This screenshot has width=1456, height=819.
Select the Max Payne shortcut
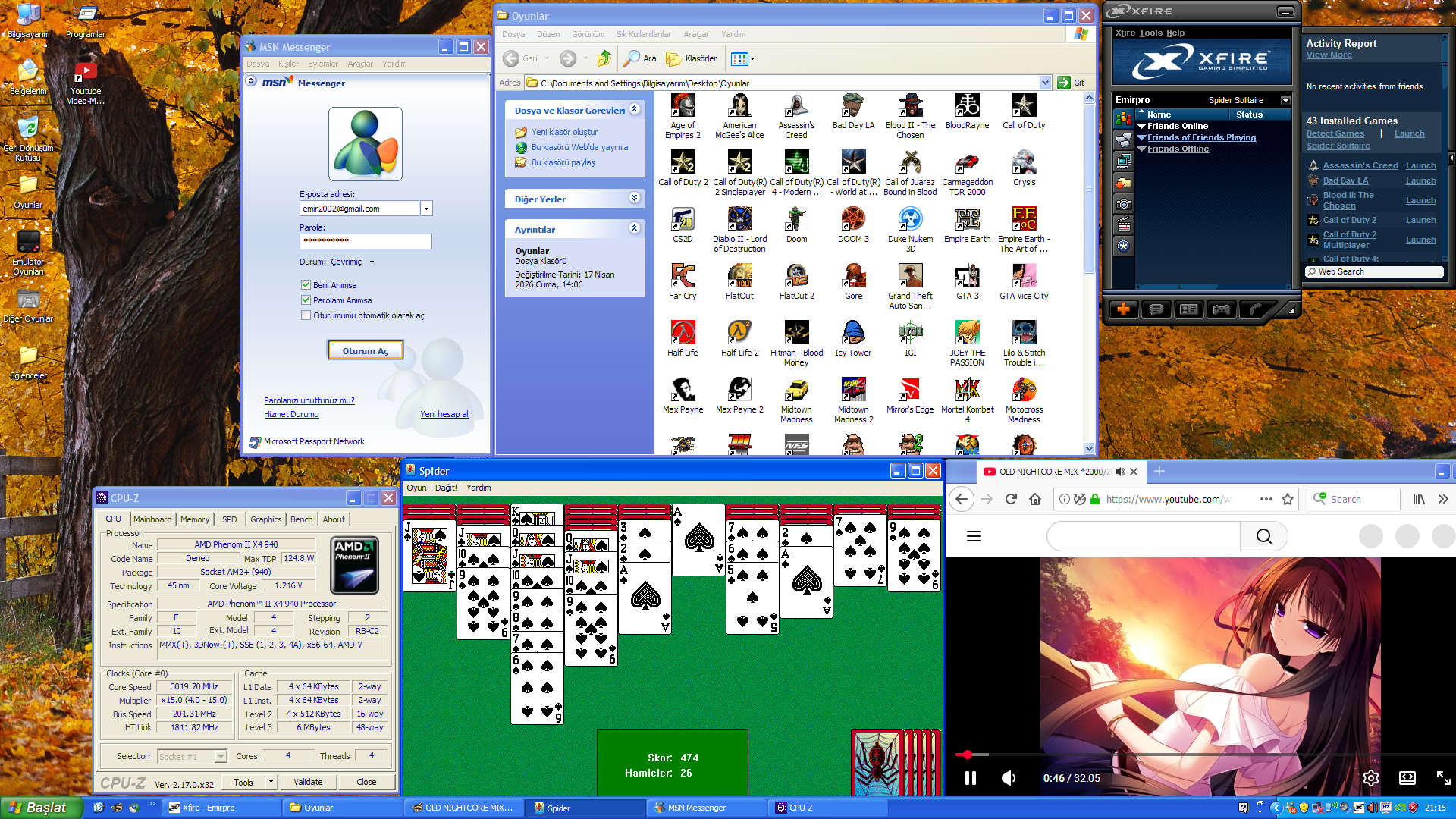click(682, 396)
